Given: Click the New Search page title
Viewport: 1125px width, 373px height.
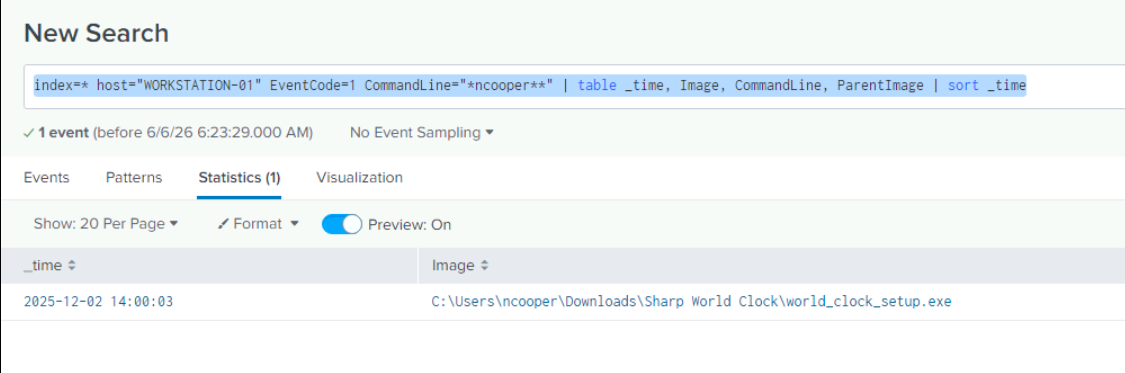Looking at the screenshot, I should coord(96,33).
